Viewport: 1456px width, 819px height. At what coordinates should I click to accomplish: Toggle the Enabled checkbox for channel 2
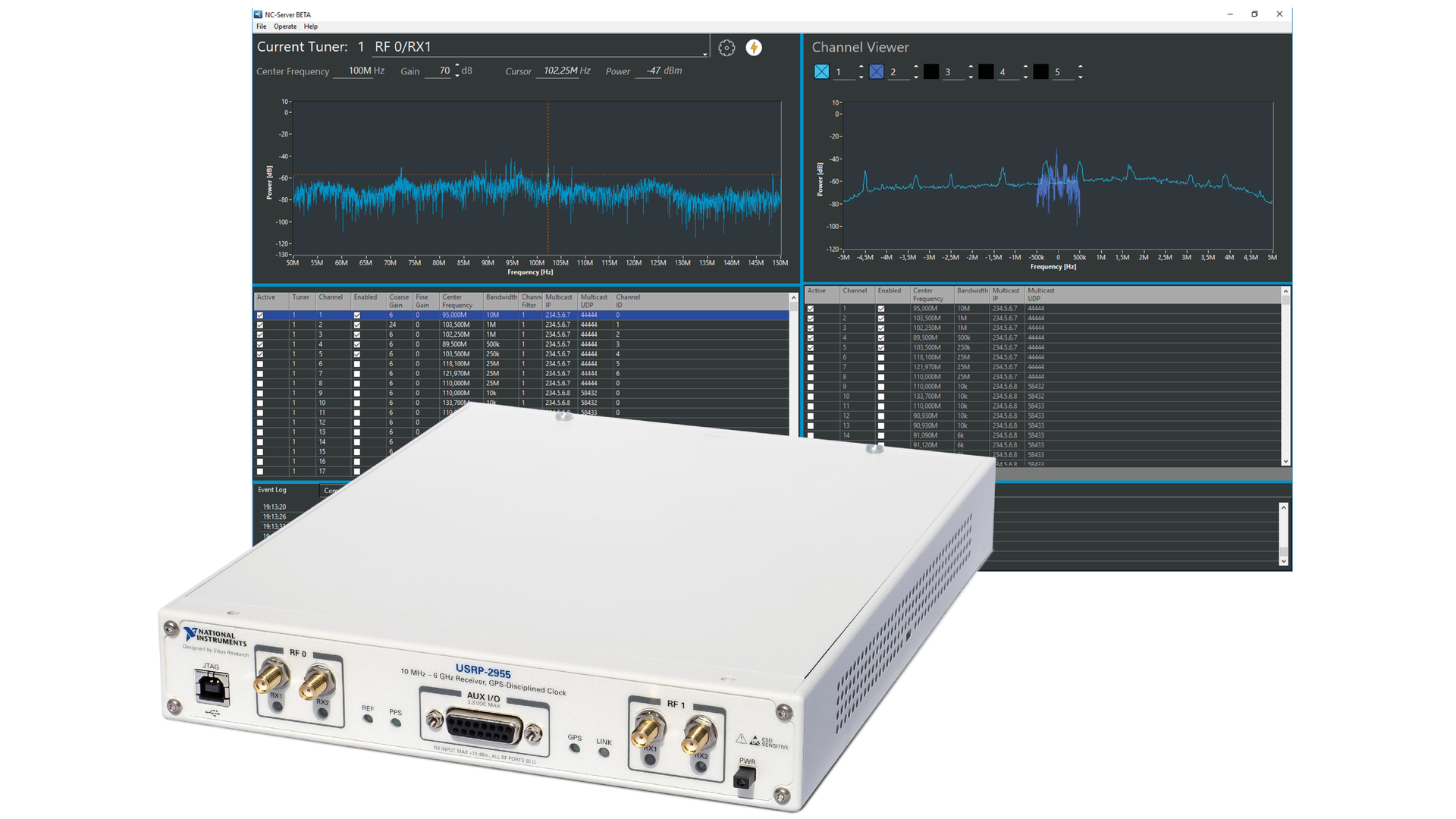click(356, 324)
